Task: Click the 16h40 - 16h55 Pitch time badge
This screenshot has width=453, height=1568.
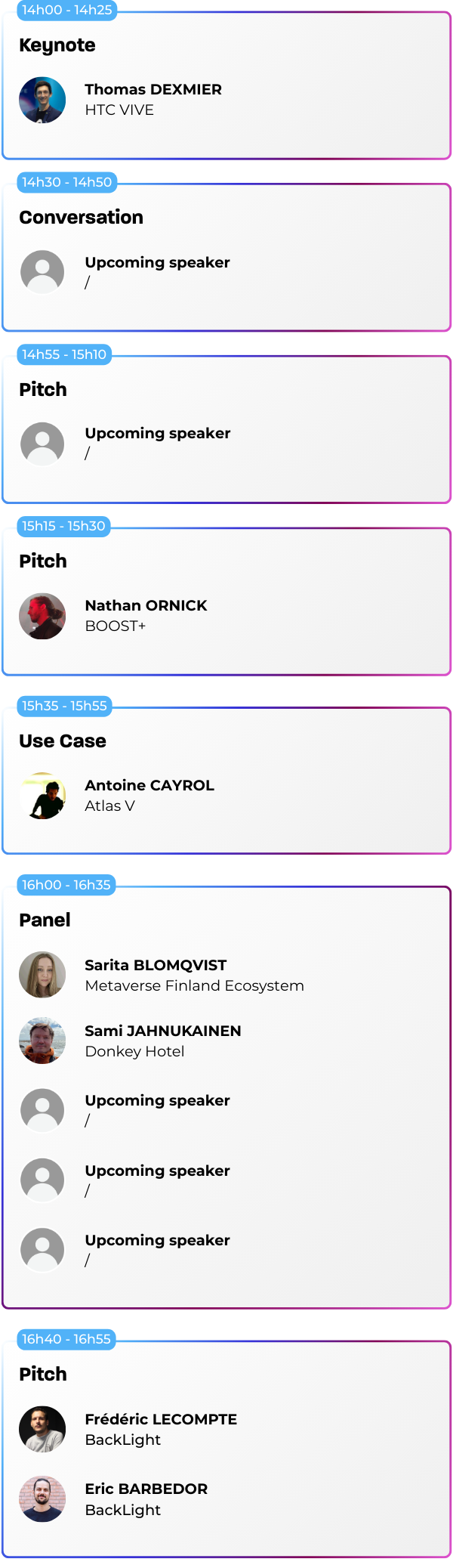Action: [x=66, y=1339]
